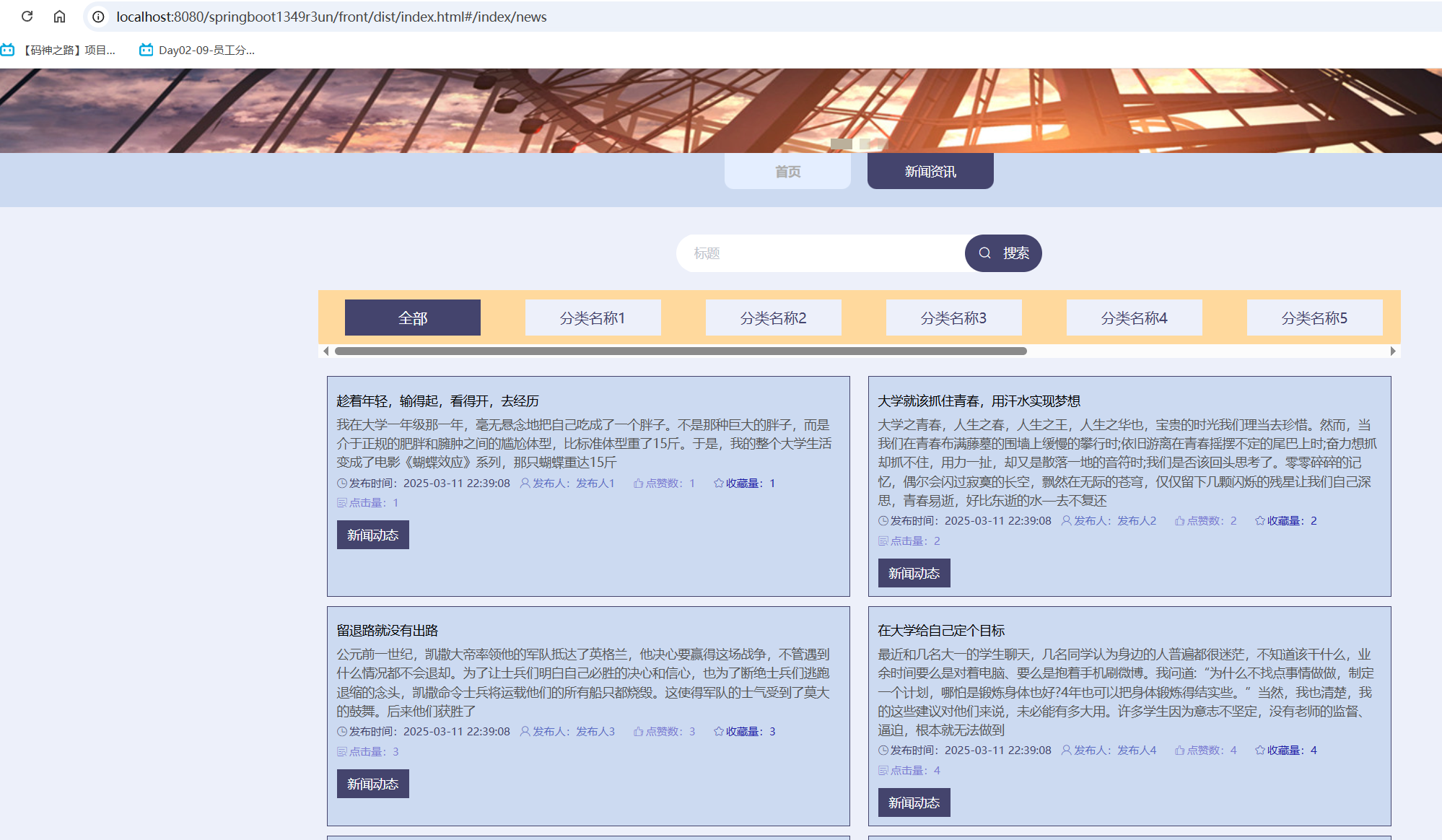Image resolution: width=1442 pixels, height=840 pixels.
Task: Click the browser reload icon
Action: coord(27,16)
